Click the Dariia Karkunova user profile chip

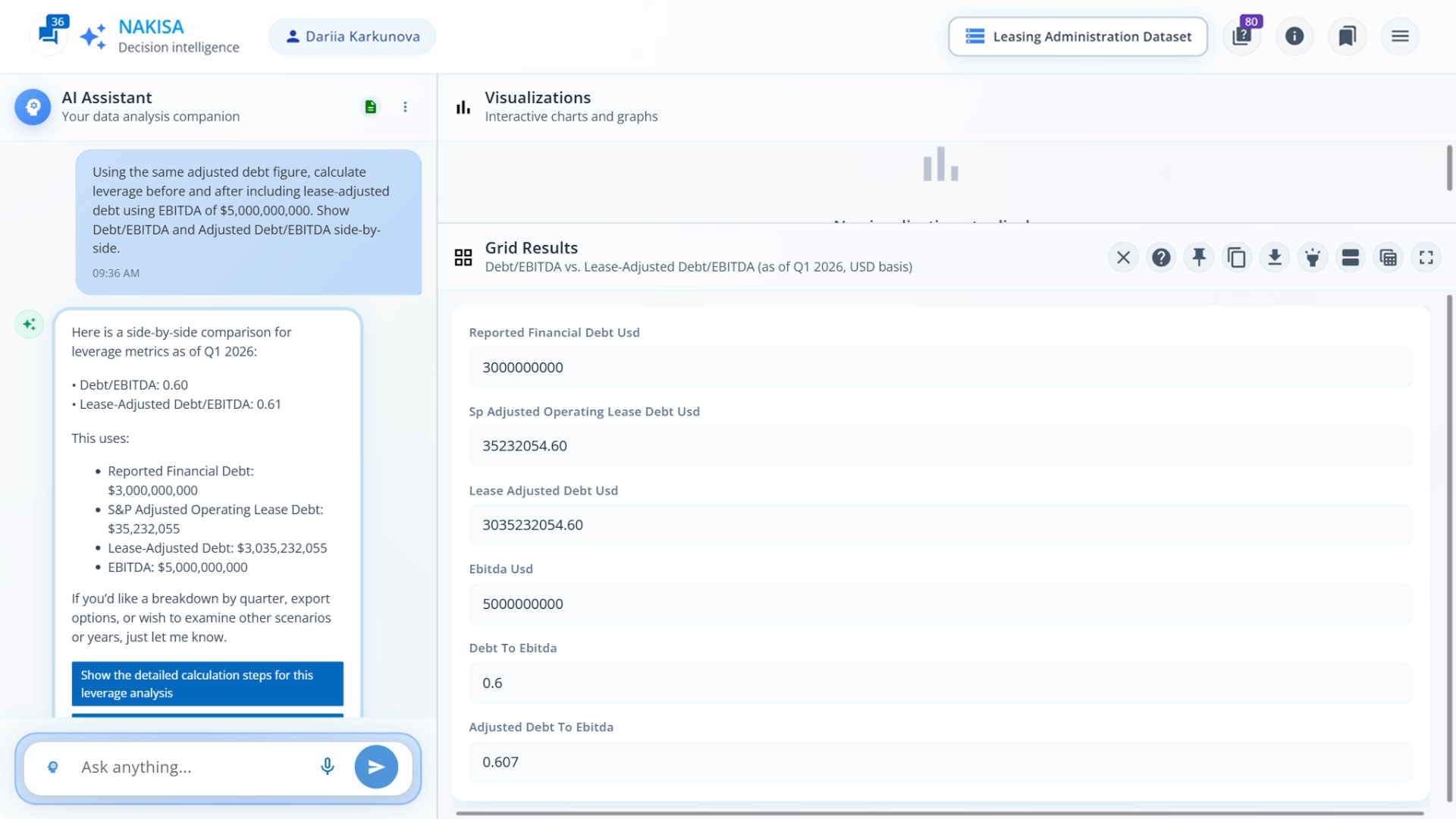tap(353, 36)
